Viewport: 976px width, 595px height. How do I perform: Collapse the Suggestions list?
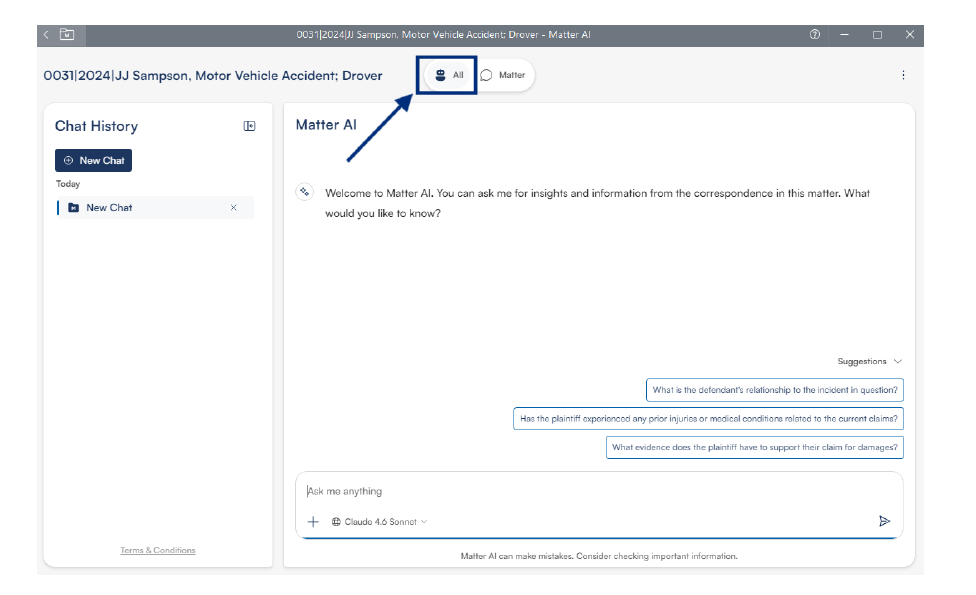870,362
